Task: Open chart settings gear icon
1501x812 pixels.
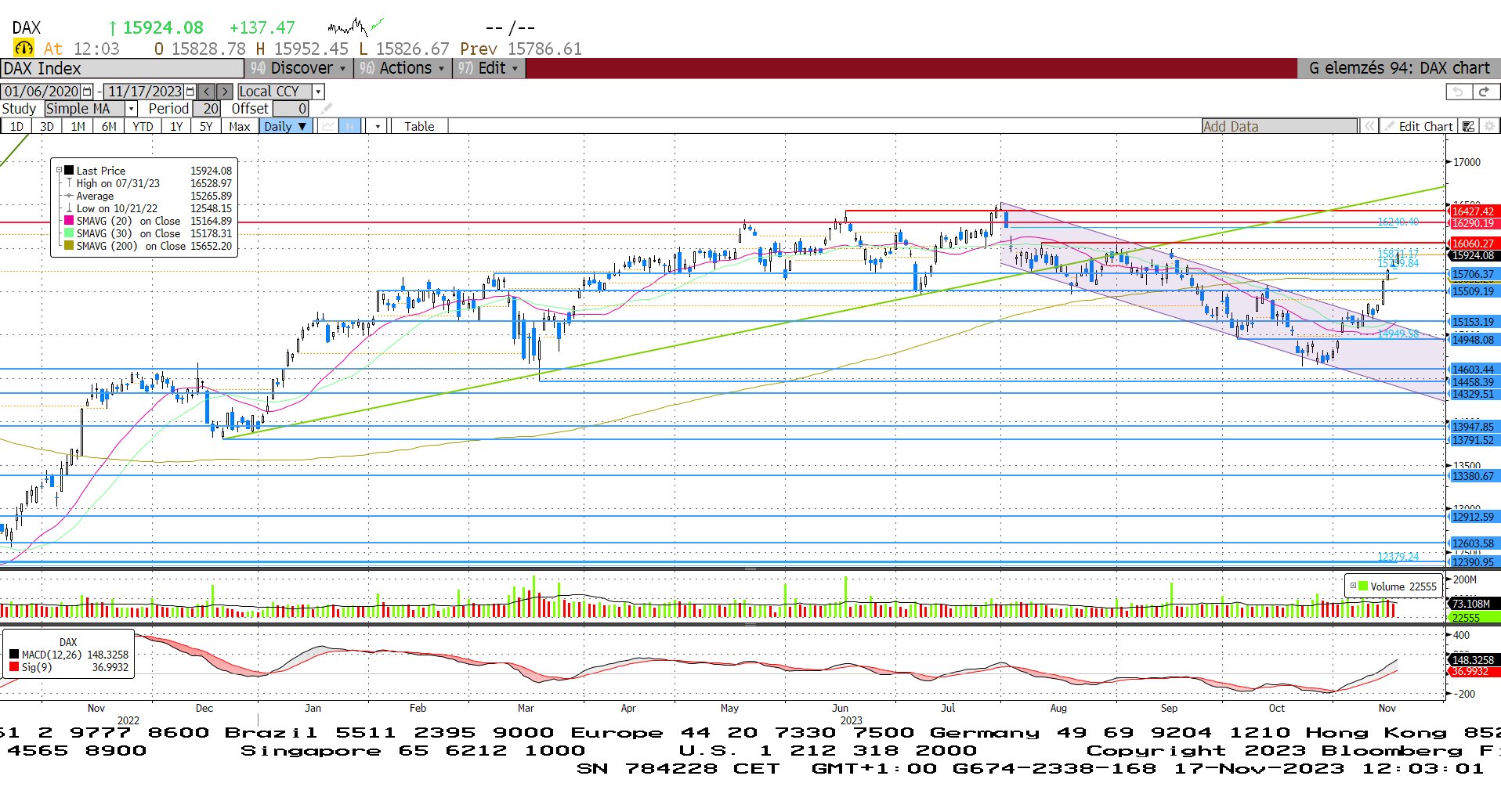Action: 1489,126
